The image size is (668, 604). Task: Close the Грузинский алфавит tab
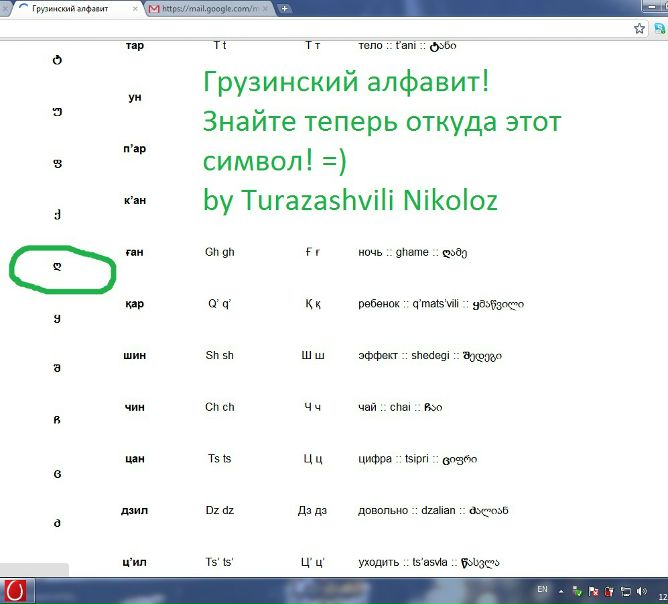tap(133, 8)
